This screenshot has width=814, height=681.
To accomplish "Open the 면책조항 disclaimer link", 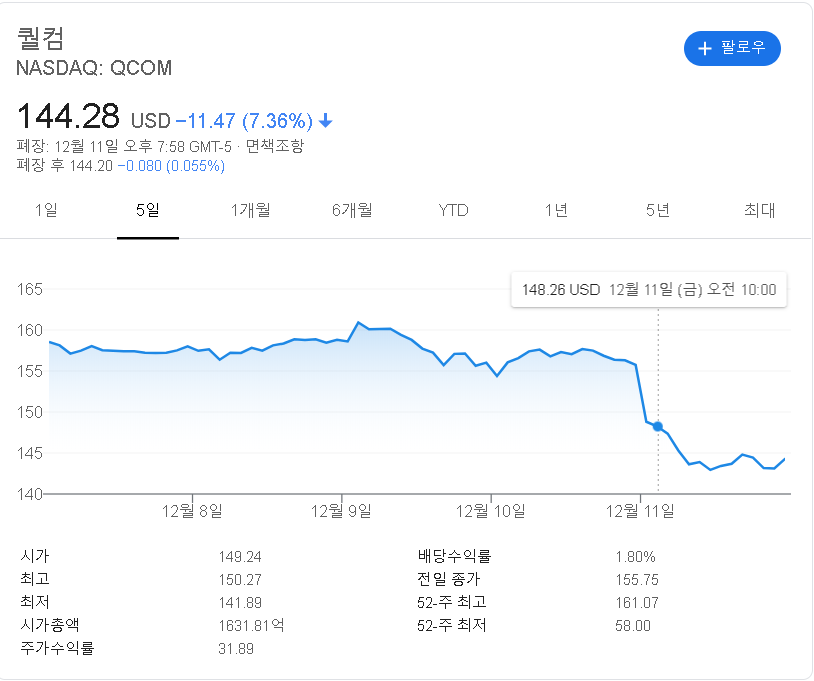I will (275, 146).
